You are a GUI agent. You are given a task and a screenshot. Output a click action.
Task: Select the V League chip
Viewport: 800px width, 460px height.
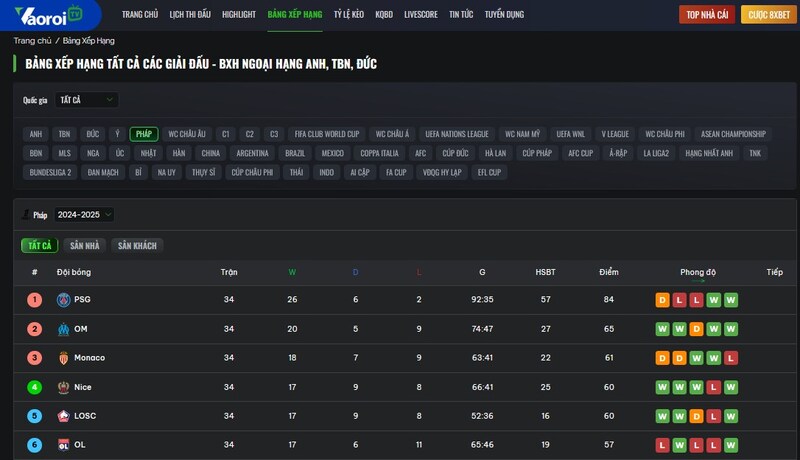click(x=615, y=134)
